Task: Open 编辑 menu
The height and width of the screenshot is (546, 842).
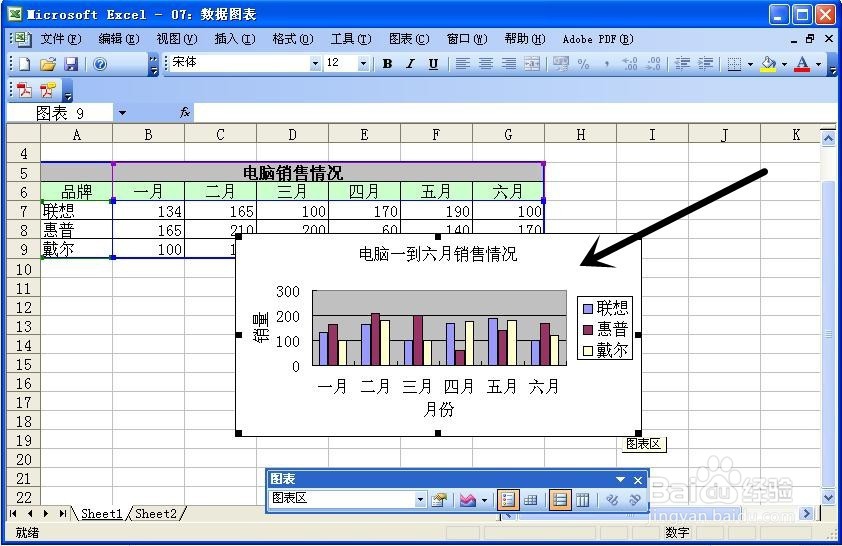Action: point(119,39)
